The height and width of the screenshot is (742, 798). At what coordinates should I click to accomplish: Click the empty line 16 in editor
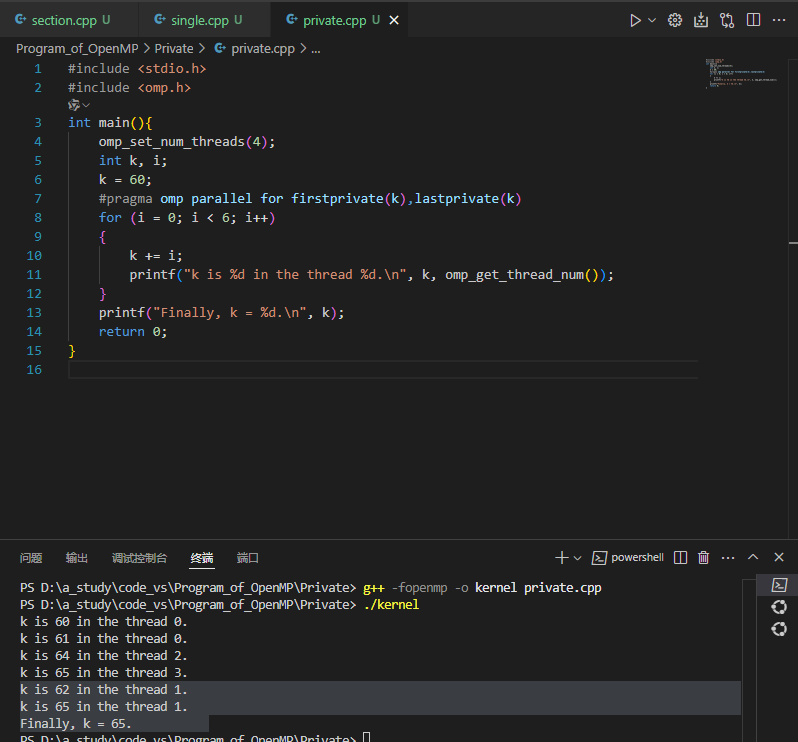point(383,369)
